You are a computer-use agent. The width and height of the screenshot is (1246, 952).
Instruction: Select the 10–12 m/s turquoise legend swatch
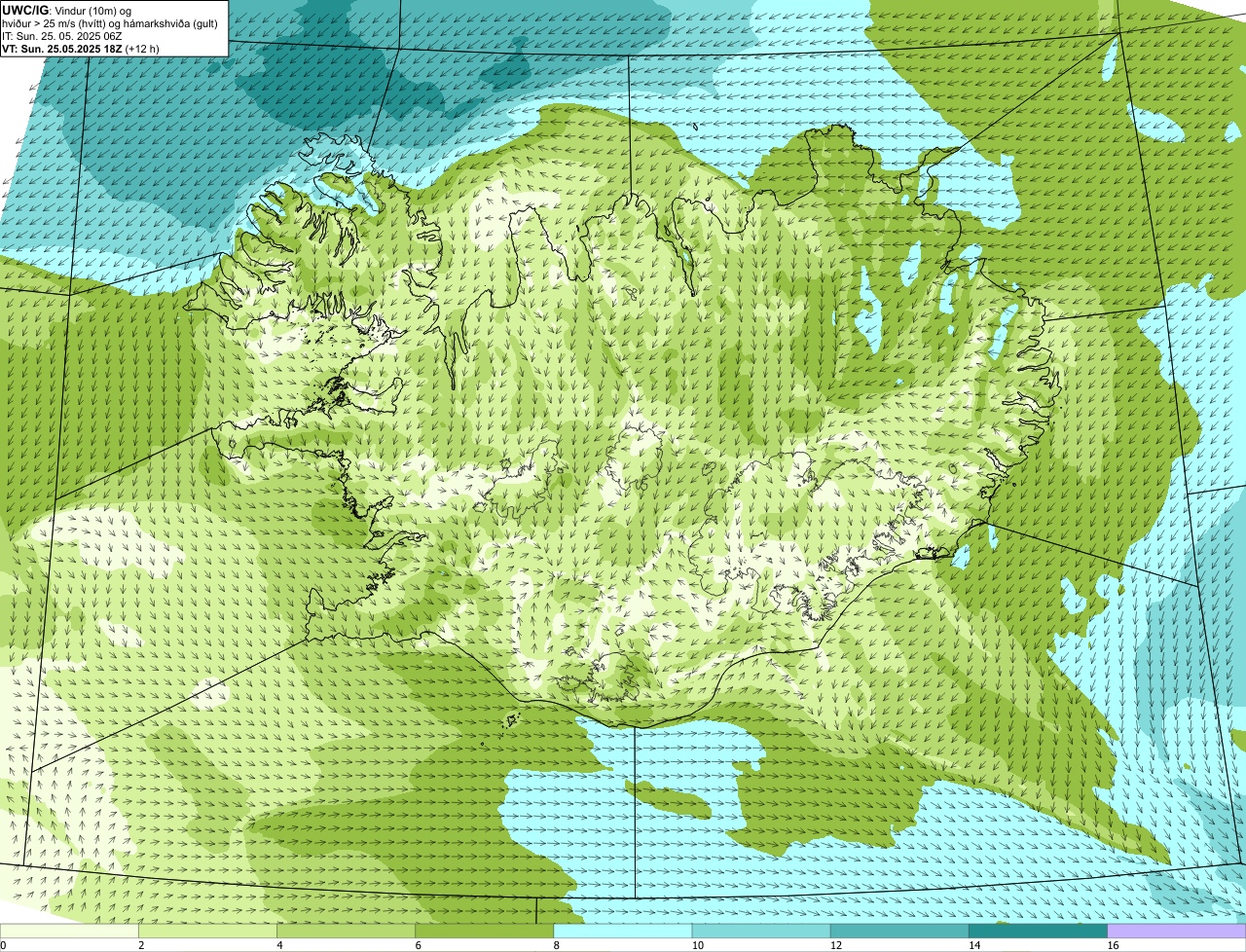point(761,932)
